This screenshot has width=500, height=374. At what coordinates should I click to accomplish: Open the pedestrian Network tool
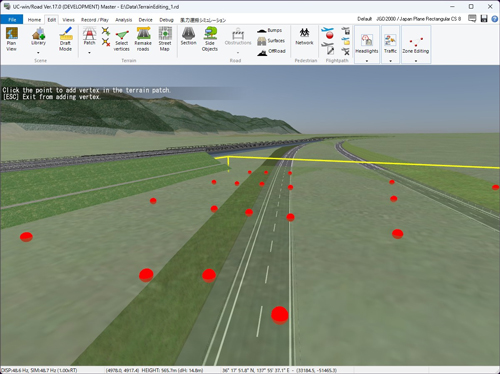304,36
